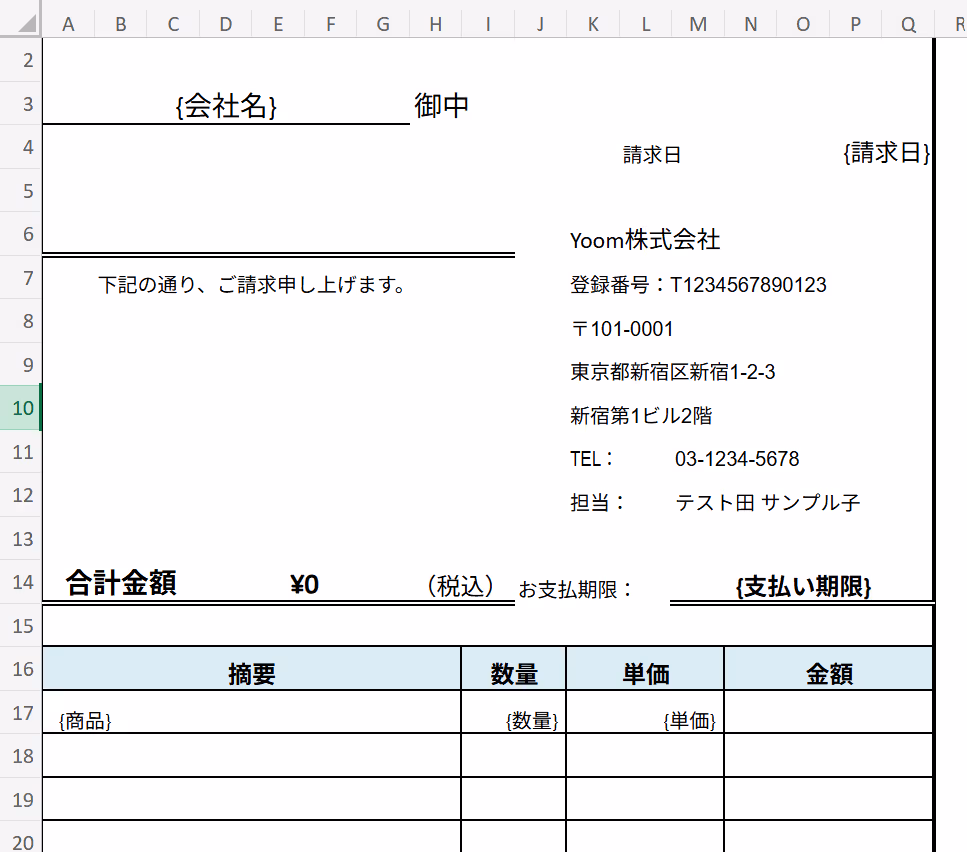967x852 pixels.
Task: Select row 17 header
Action: point(21,712)
